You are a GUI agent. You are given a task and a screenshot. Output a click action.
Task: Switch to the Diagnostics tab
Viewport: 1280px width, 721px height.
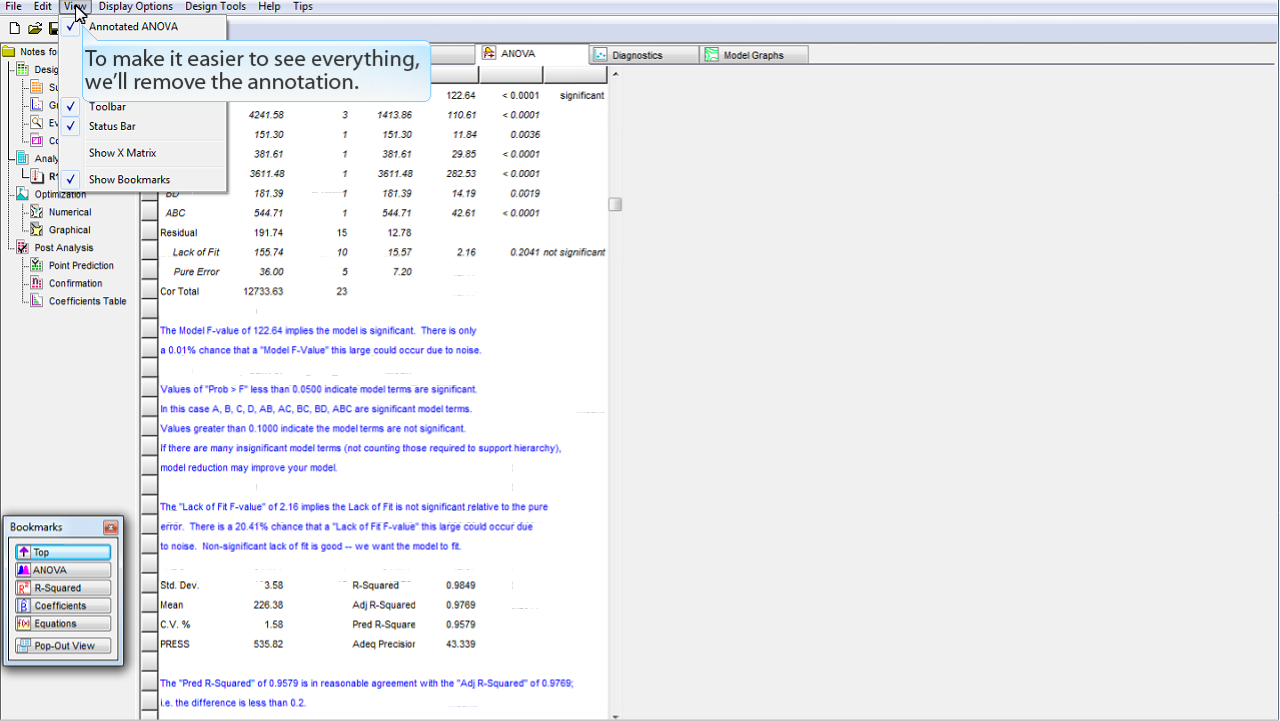637,55
